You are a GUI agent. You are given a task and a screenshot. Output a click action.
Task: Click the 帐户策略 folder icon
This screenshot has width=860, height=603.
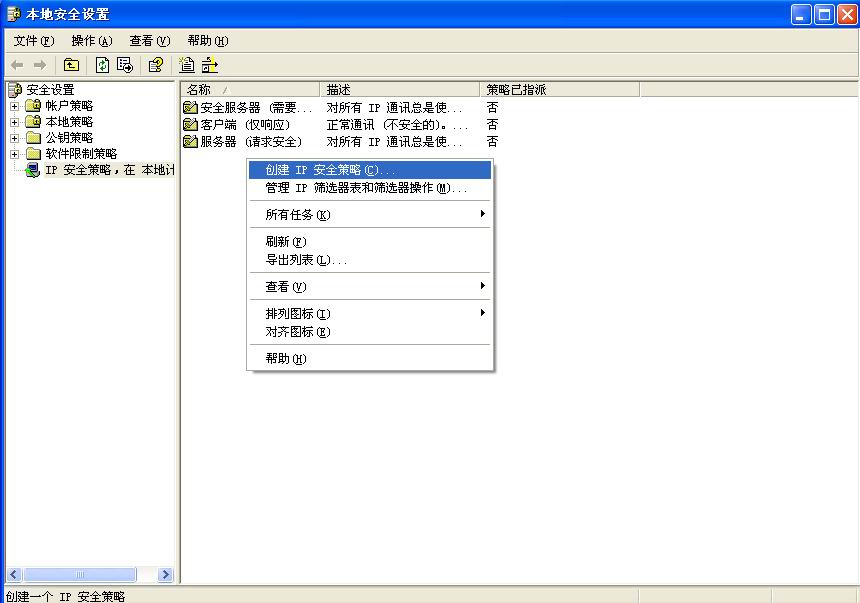click(x=33, y=105)
